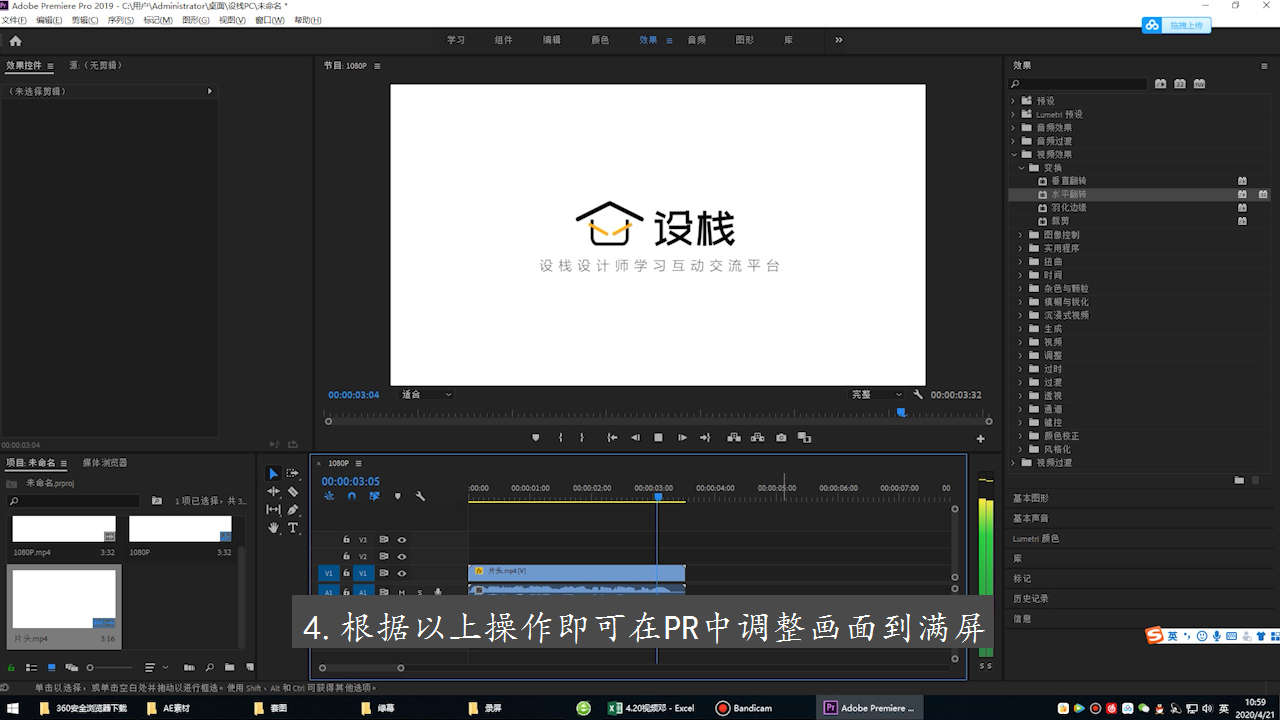Add marker in Program Monitor
Image resolution: width=1280 pixels, height=720 pixels.
tap(536, 438)
